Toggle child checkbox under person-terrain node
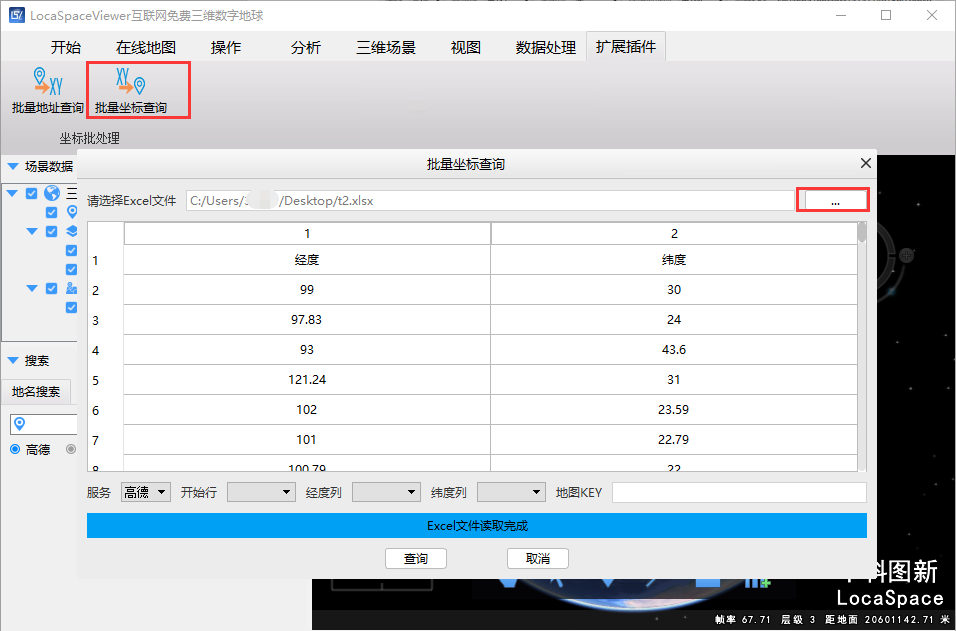The width and height of the screenshot is (956, 631). coord(71,307)
